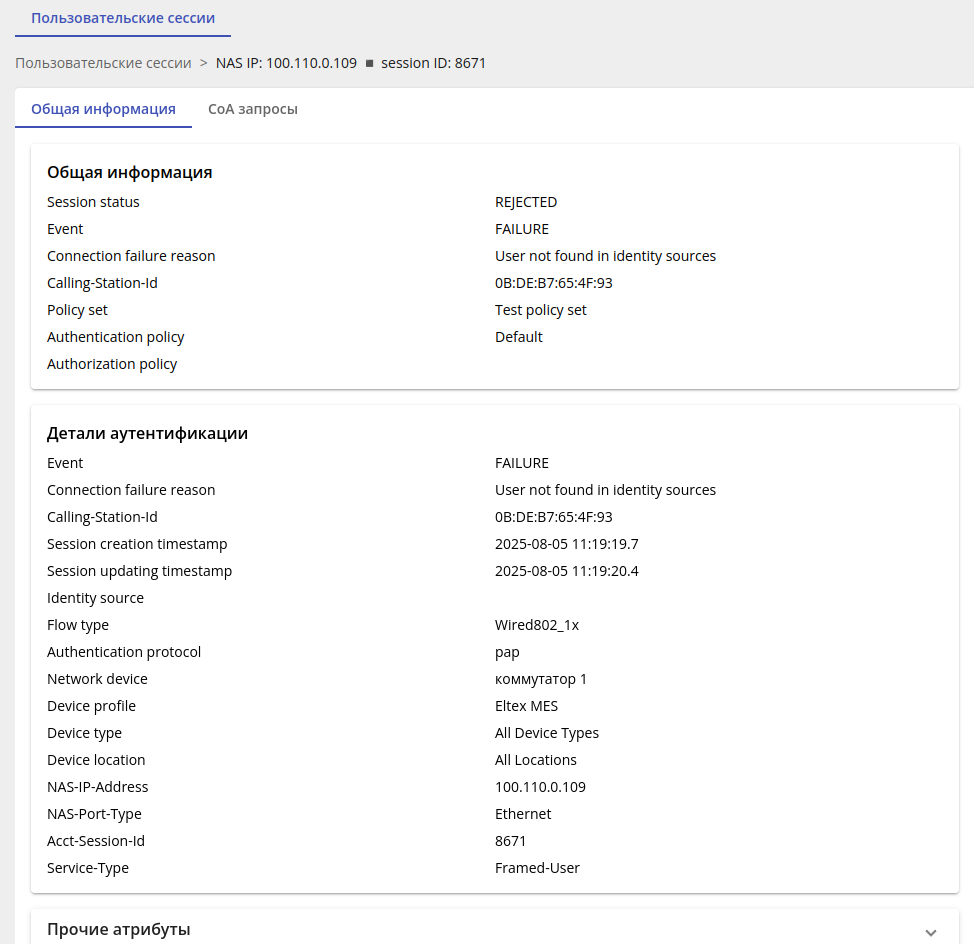Click the REJECTED session status value
The image size is (974, 944).
pyautogui.click(x=526, y=202)
